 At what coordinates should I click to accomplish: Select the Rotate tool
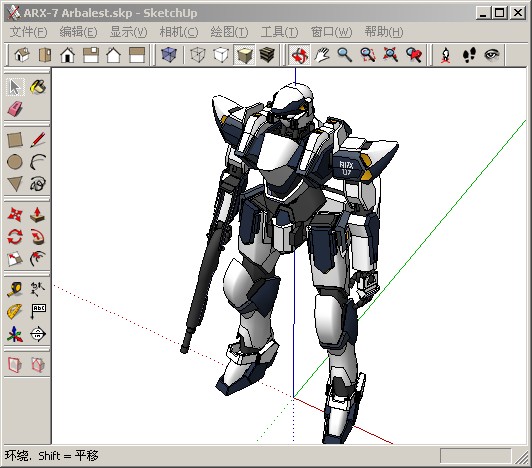(x=15, y=237)
